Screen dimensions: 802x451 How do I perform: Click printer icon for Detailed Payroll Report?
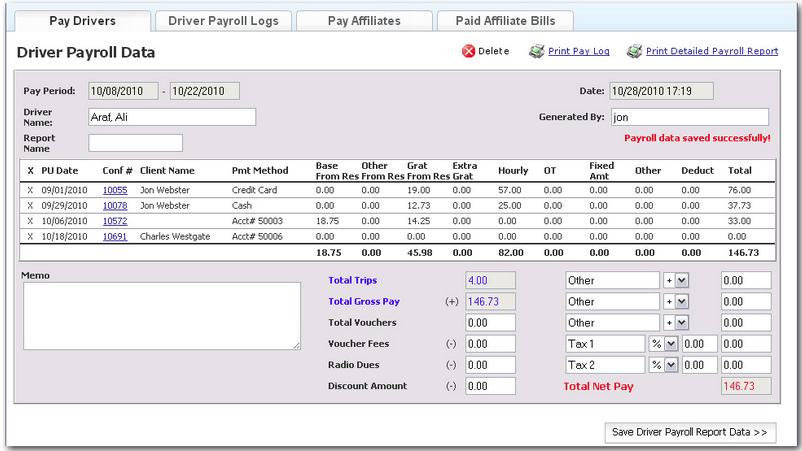(634, 51)
